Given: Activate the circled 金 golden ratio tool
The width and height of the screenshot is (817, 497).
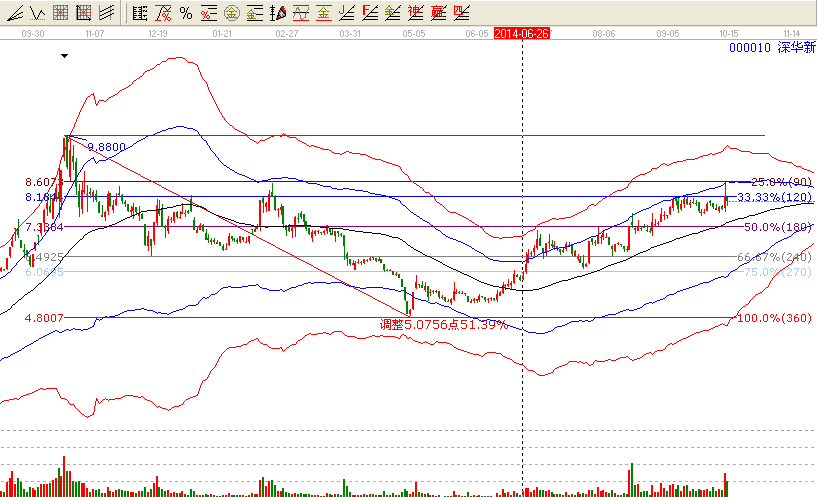Looking at the screenshot, I should pyautogui.click(x=231, y=13).
